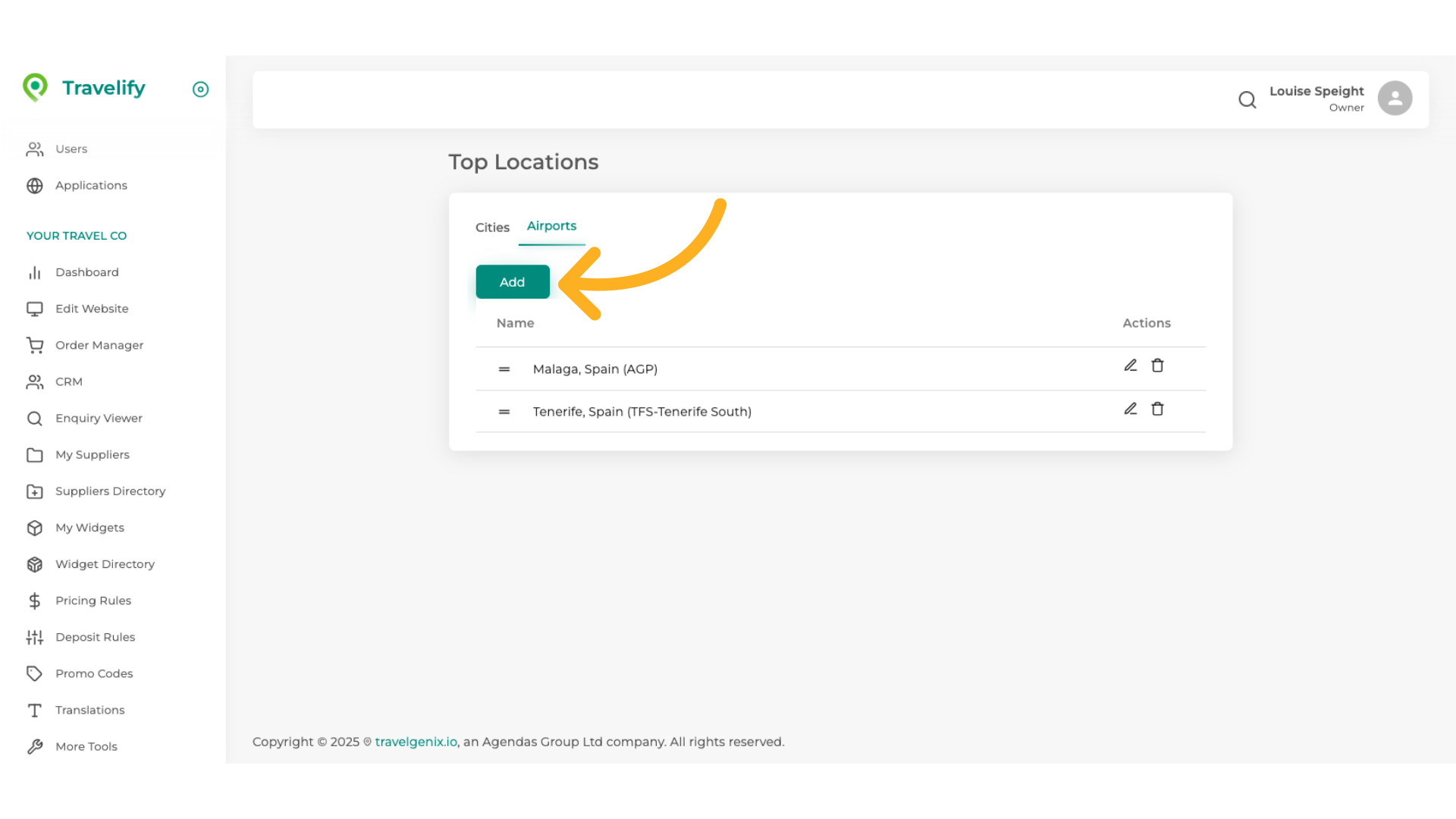Edit the Tenerife South airport entry
Viewport: 1456px width, 819px height.
1130,409
